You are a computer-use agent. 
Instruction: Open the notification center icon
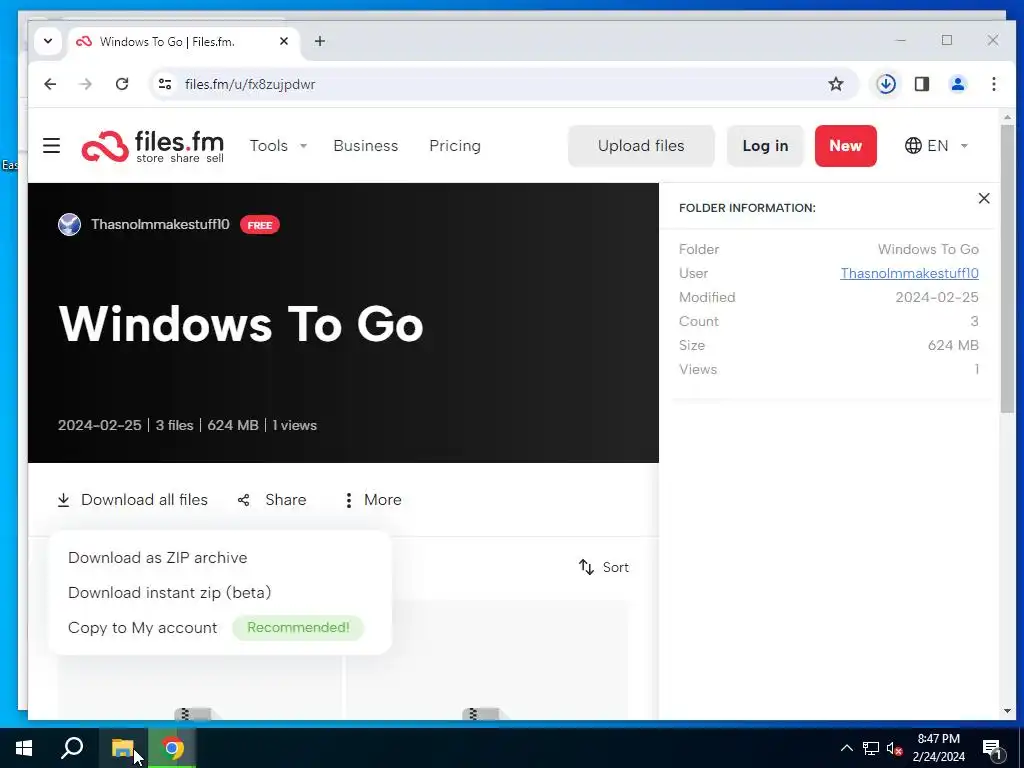[x=992, y=748]
